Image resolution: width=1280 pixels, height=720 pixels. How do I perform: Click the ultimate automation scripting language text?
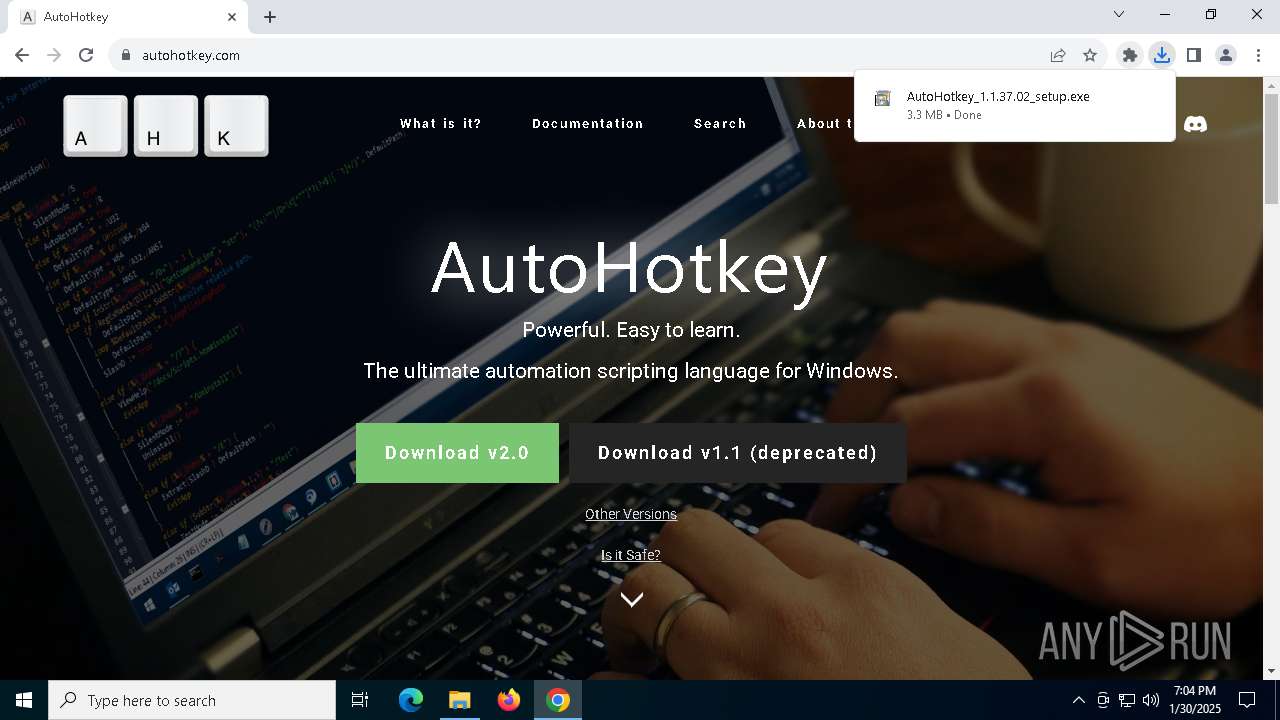coord(631,371)
